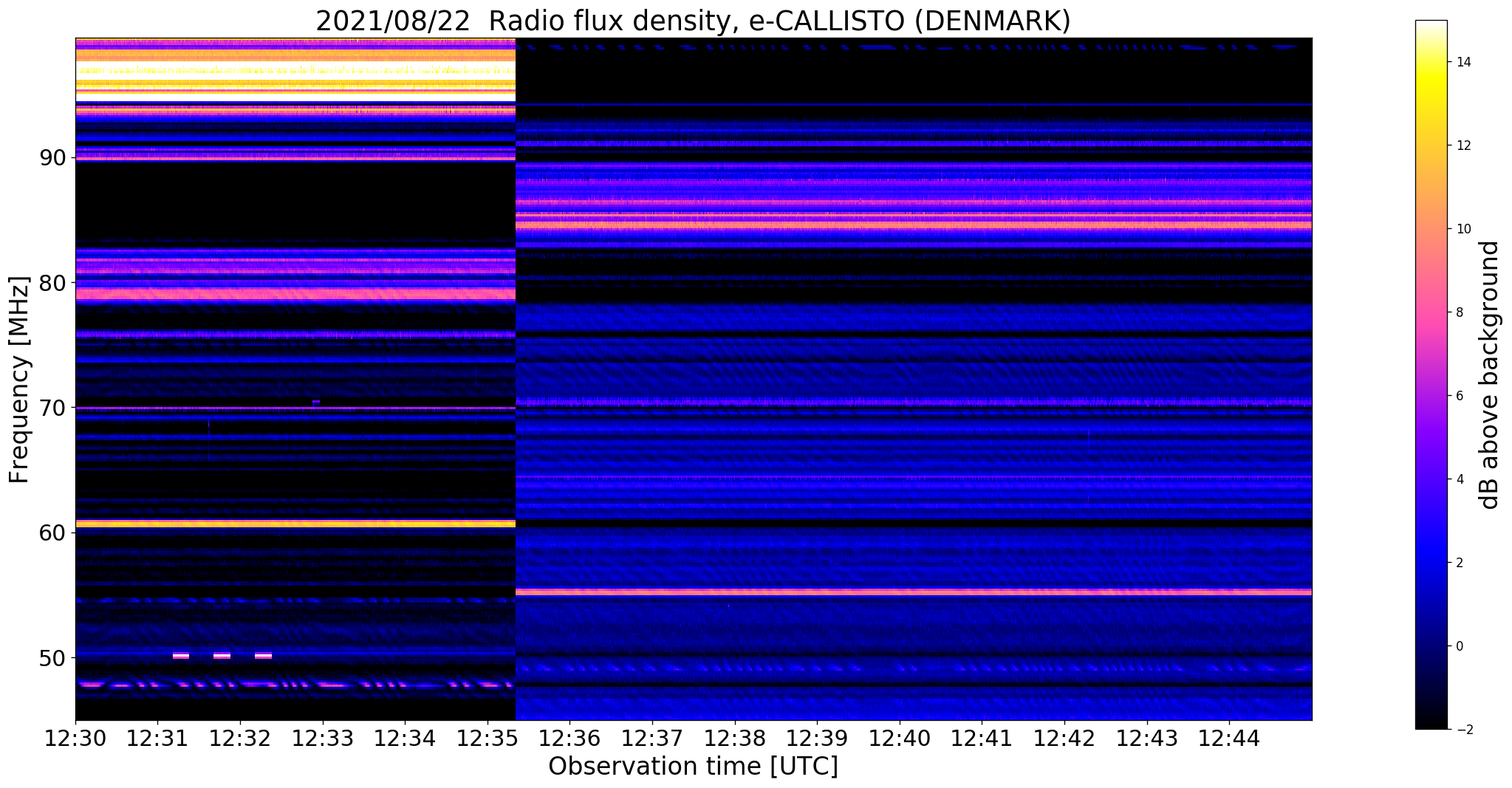Screen dimensions: 1512x788
Task: Click the 70 MHz frequency tick label
Action: 53,407
